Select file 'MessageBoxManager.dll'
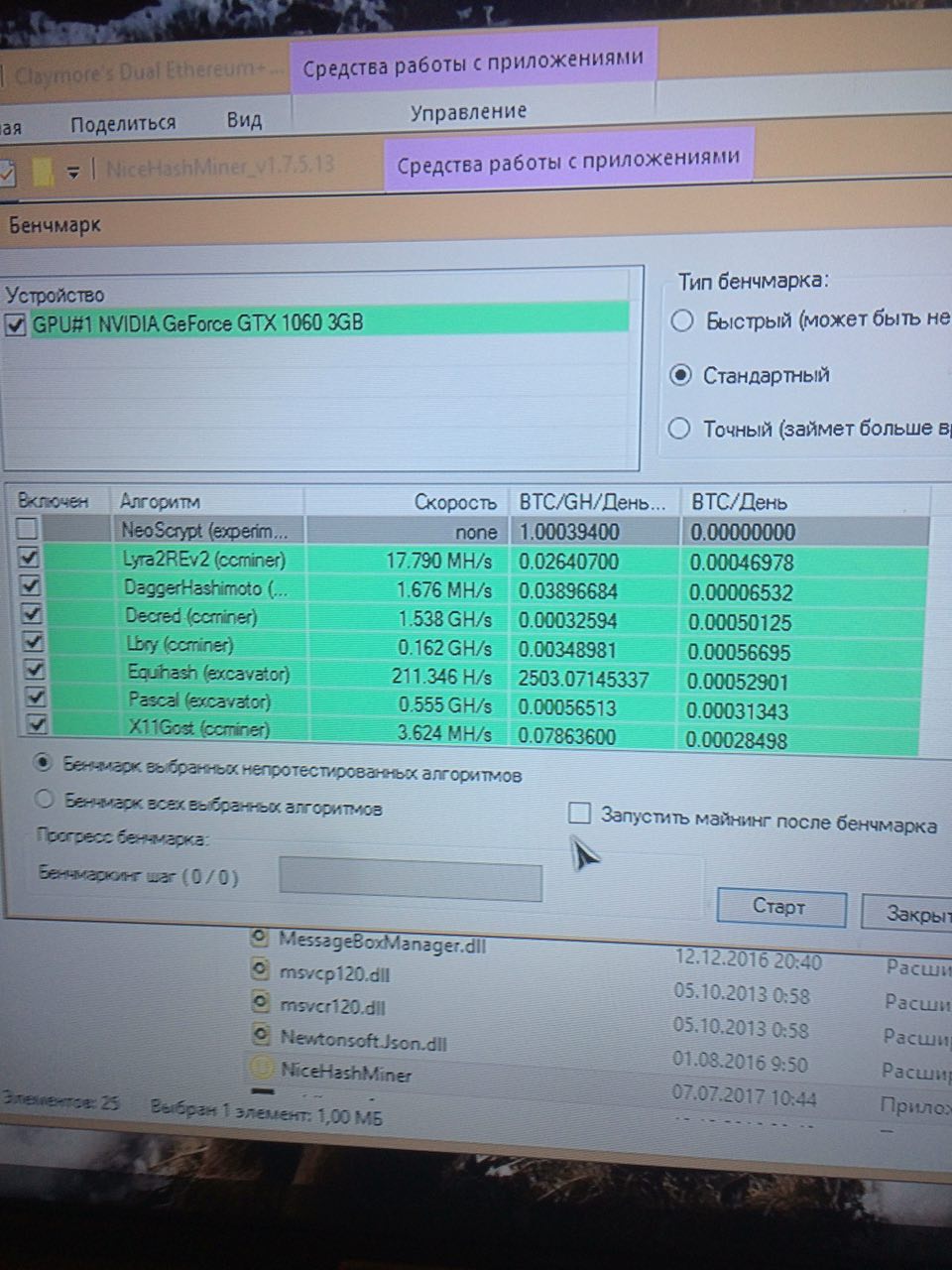The image size is (952, 1270). 383,941
